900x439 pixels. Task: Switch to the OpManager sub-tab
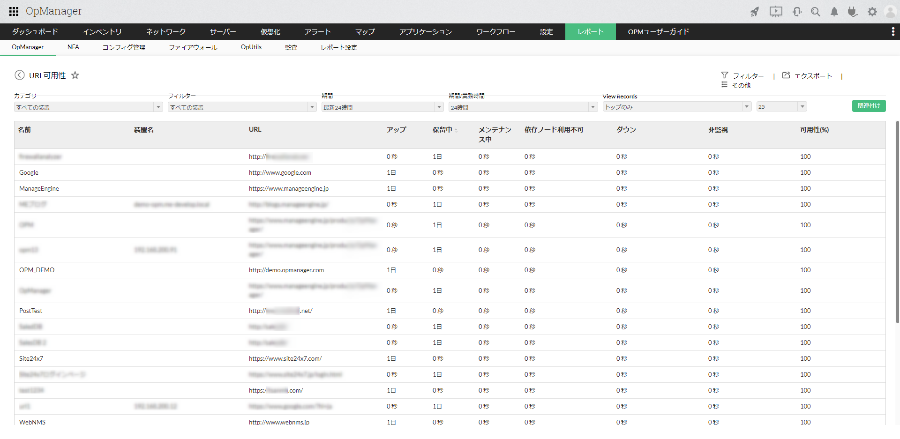pos(28,48)
